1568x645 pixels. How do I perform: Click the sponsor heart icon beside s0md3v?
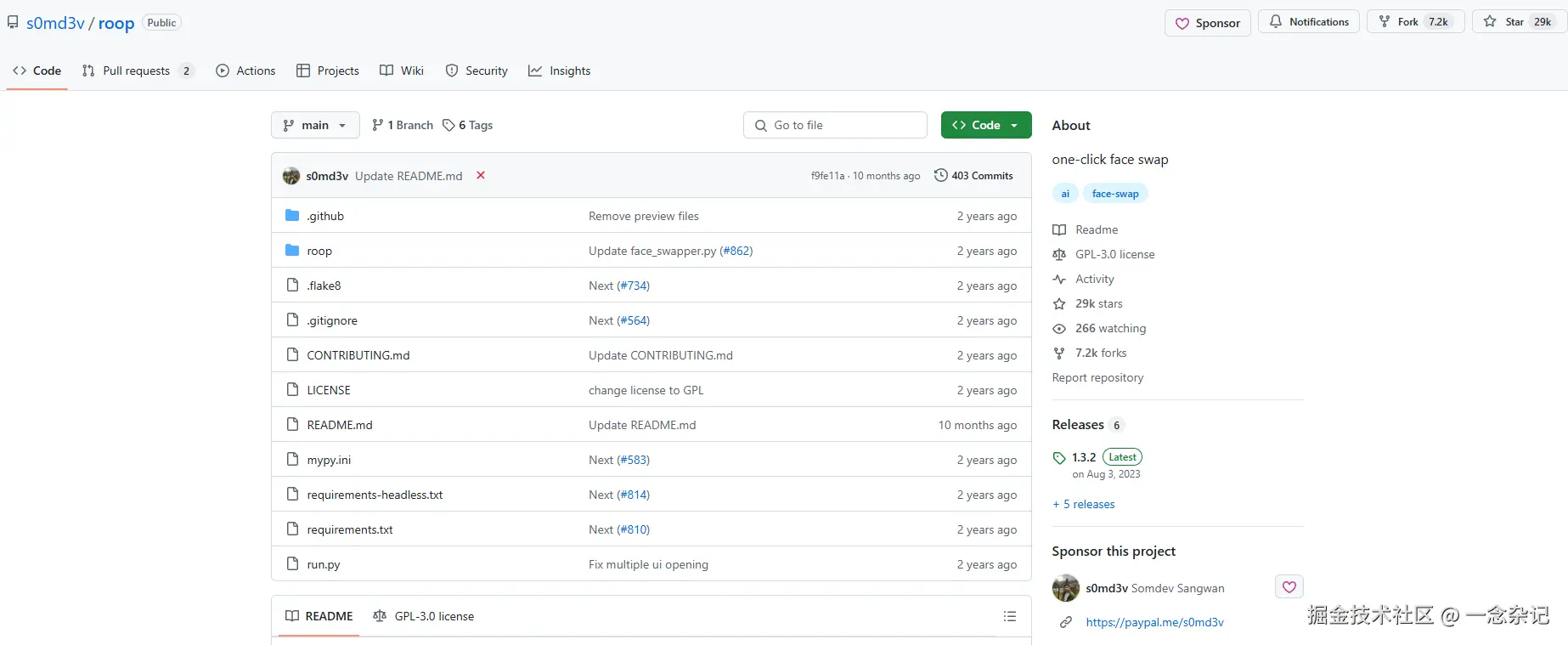point(1289,586)
